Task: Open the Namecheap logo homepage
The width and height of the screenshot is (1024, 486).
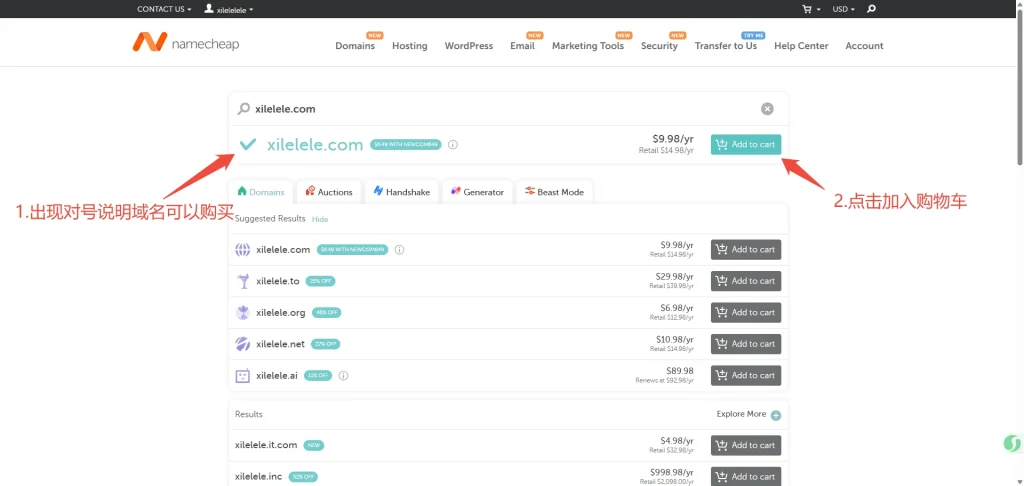Action: coord(185,42)
